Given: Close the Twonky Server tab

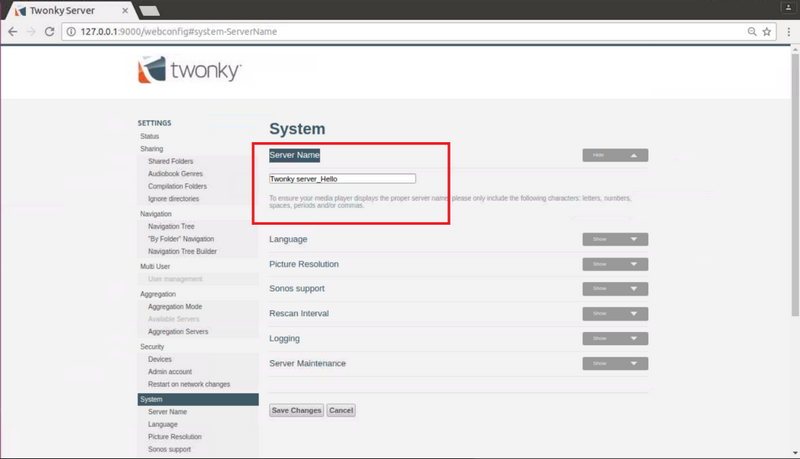Looking at the screenshot, I should (125, 10).
